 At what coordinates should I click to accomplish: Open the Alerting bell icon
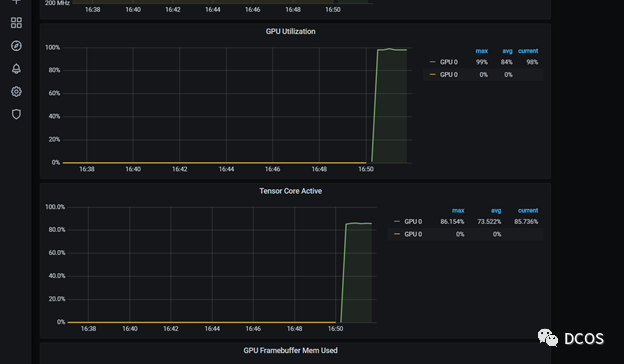[x=16, y=69]
